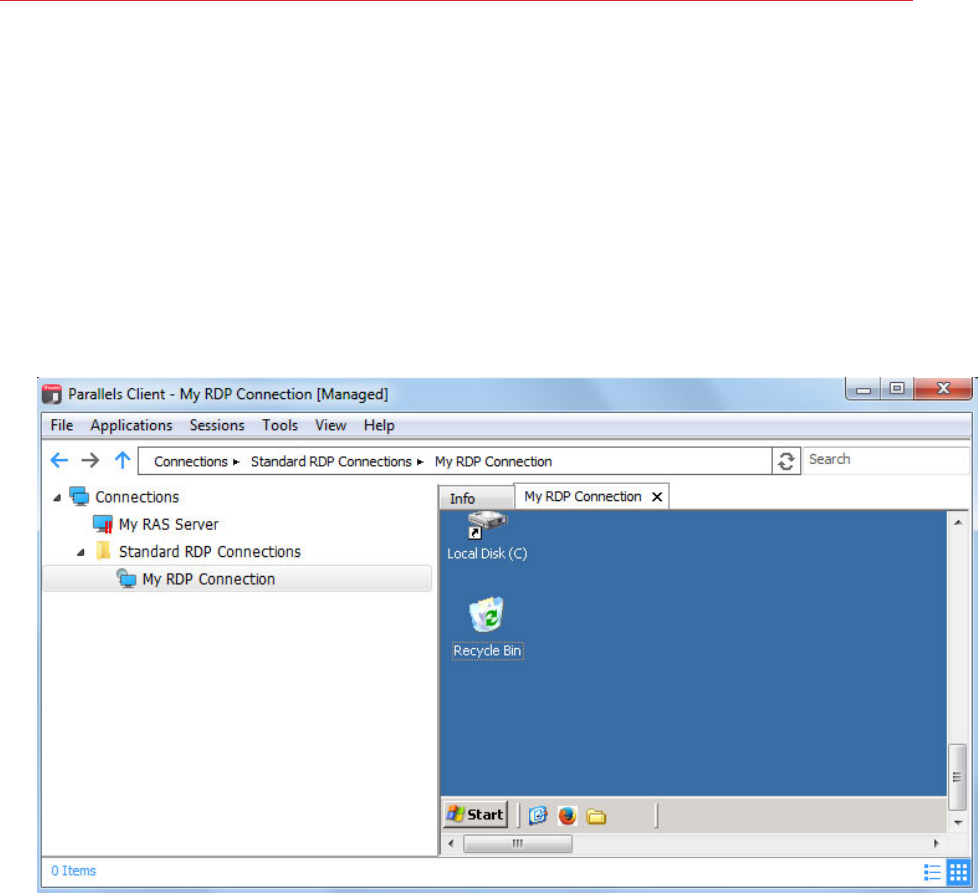Viewport: 978px width, 893px height.
Task: Select Standard RDP Connections tree label
Action: [210, 552]
